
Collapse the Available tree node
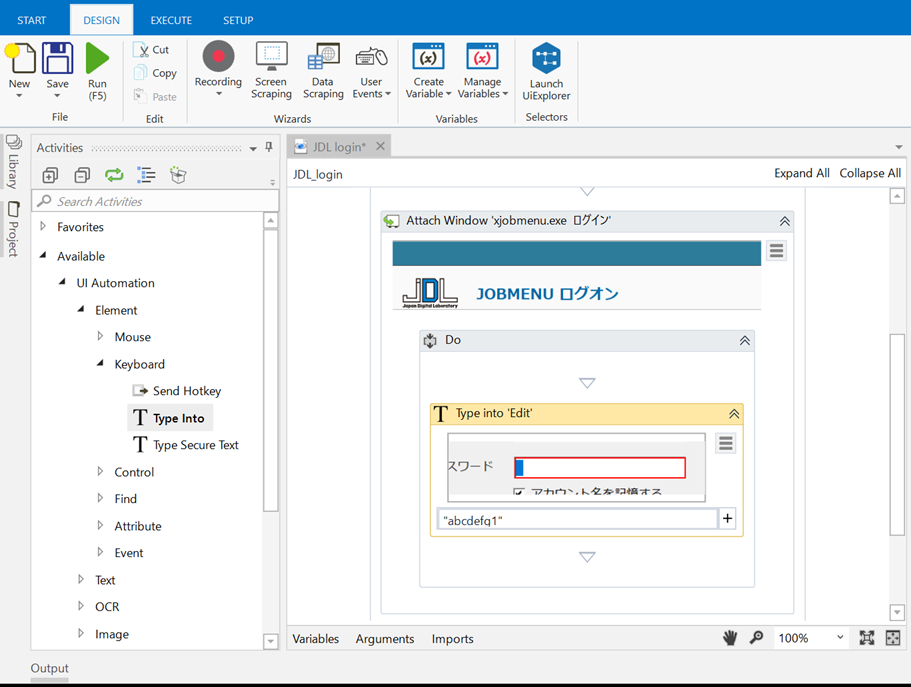(x=43, y=255)
